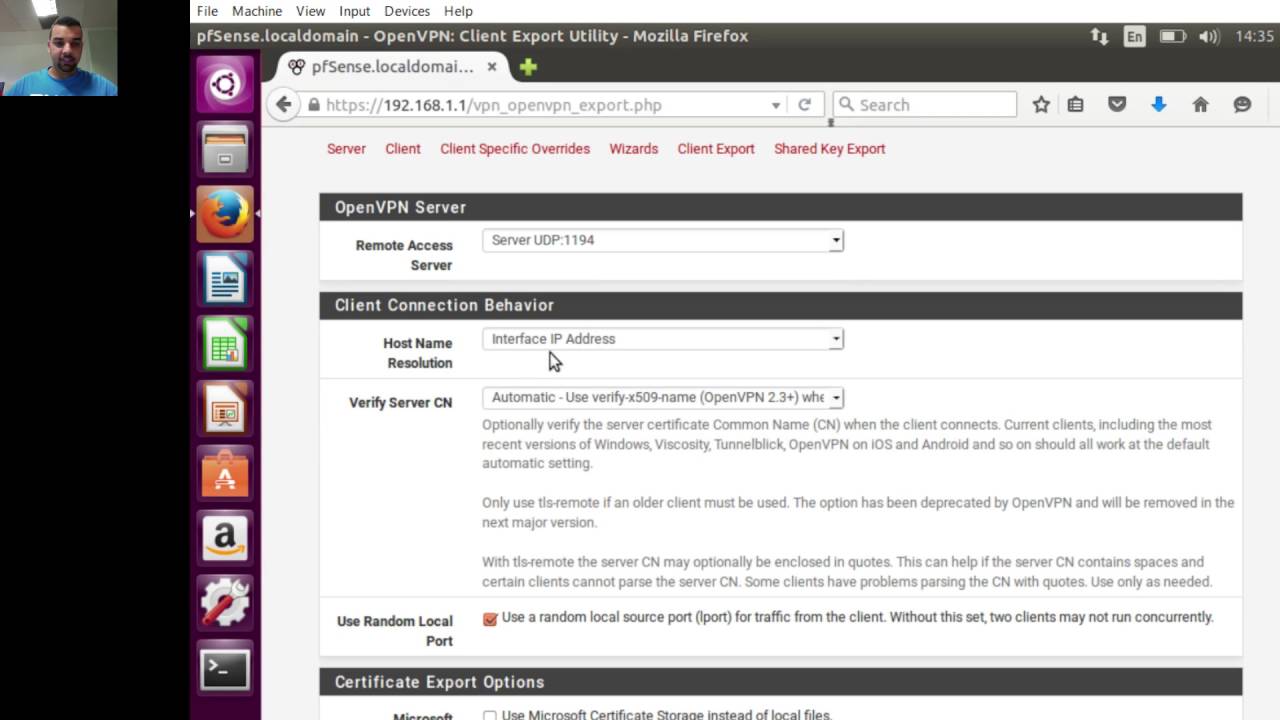The width and height of the screenshot is (1280, 720).
Task: Click the Pocket icon
Action: pyautogui.click(x=1117, y=104)
